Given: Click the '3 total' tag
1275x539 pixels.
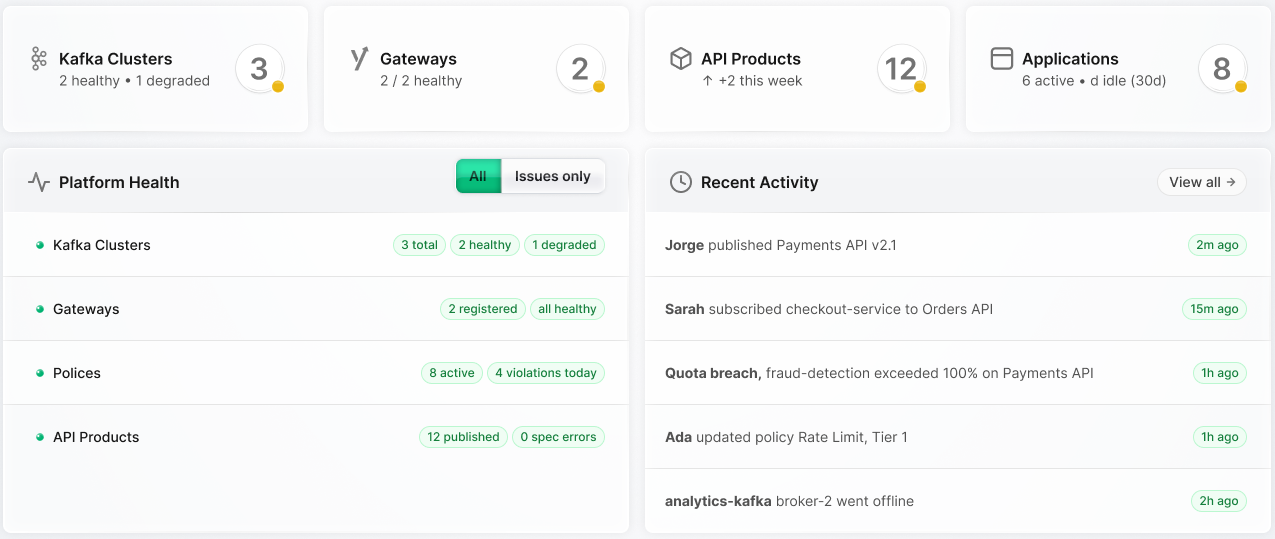Looking at the screenshot, I should 420,245.
